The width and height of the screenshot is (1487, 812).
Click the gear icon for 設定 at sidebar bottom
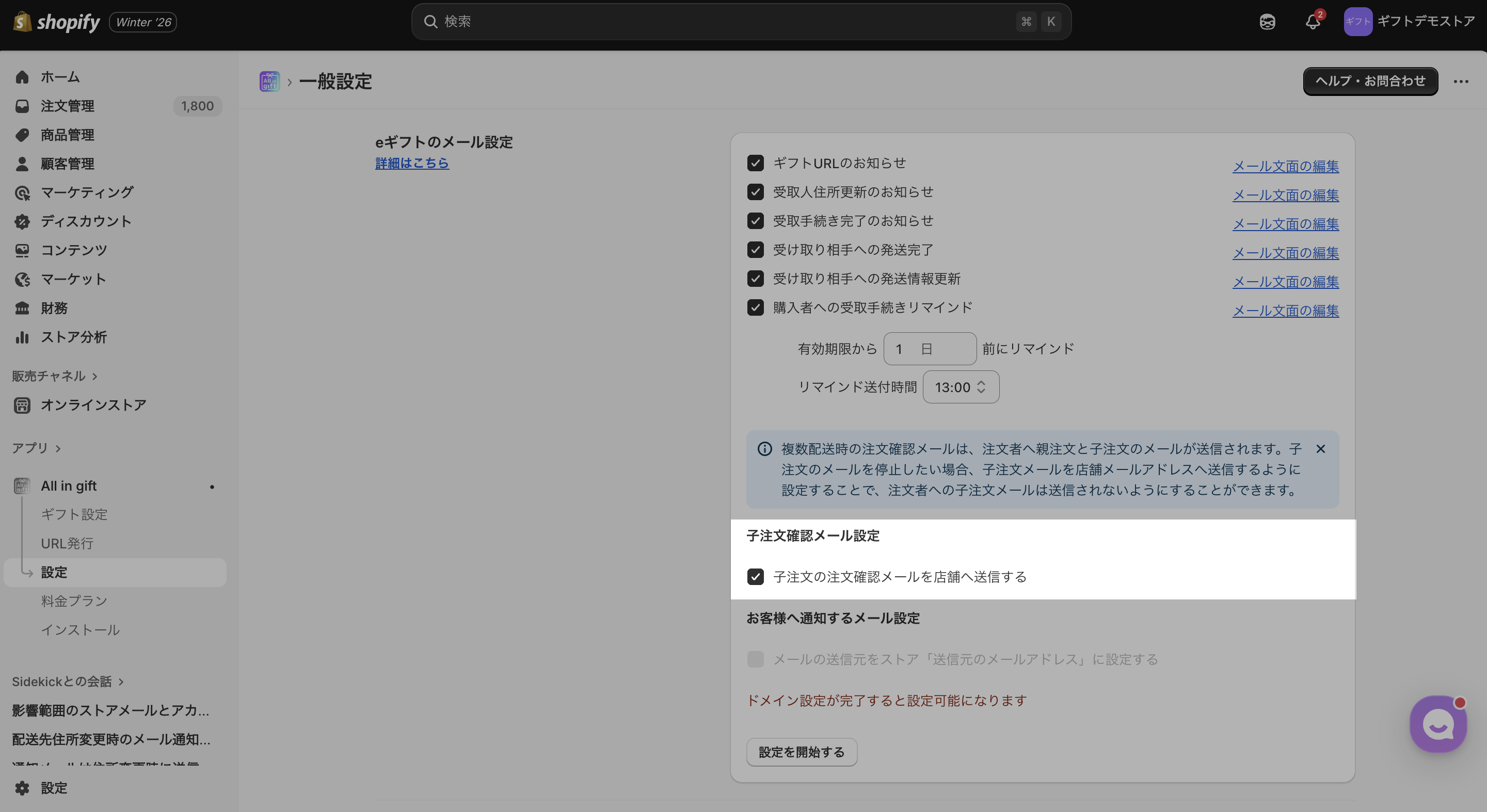click(22, 788)
